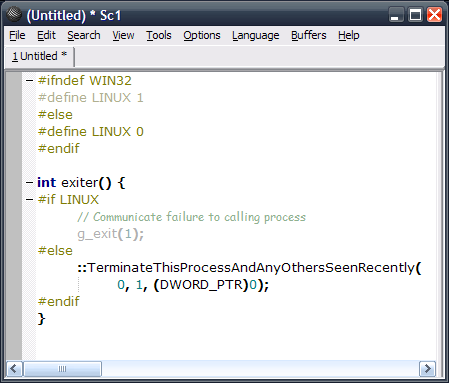Open the Language menu
The width and height of the screenshot is (449, 383).
256,35
